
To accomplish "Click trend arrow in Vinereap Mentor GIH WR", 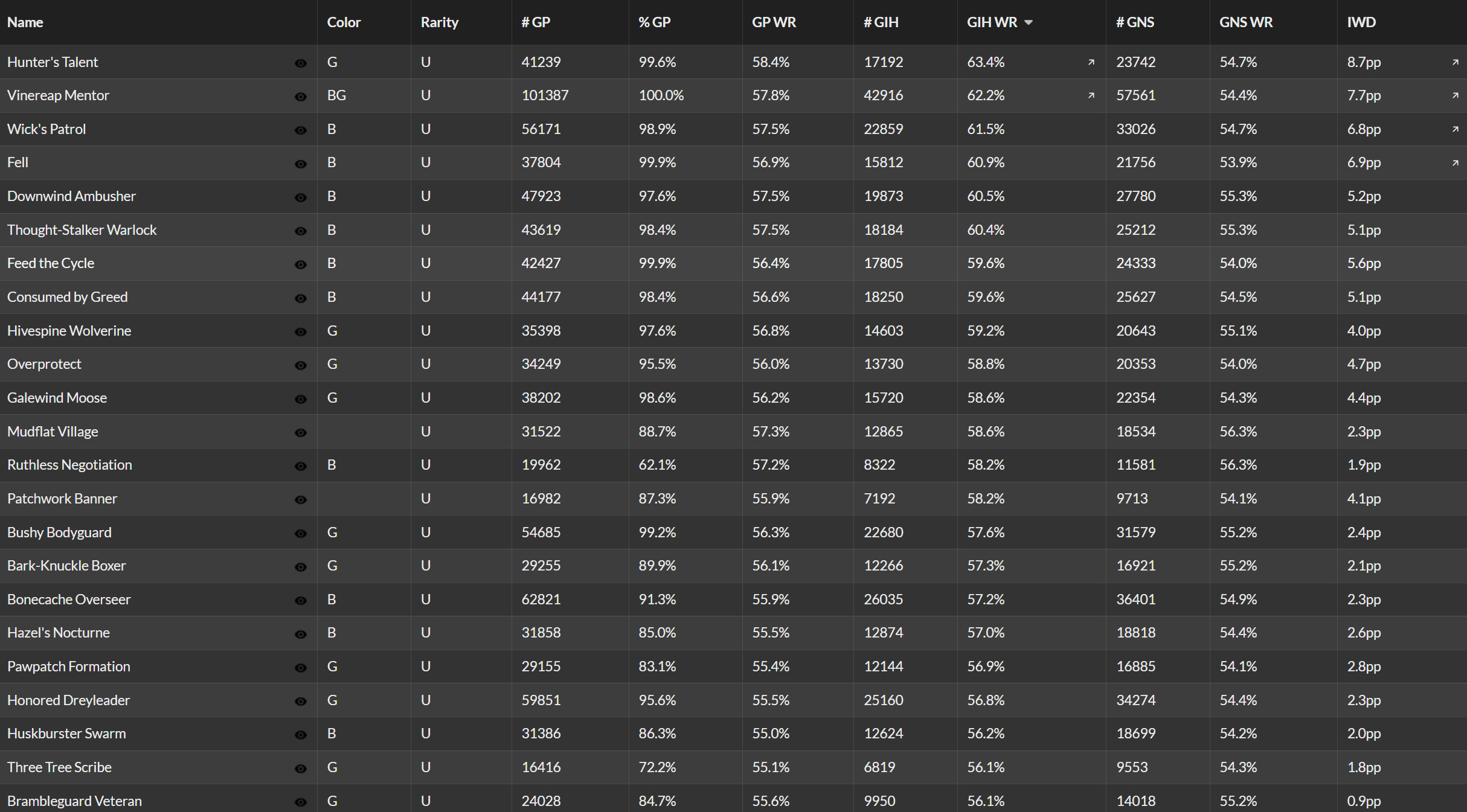I will [1091, 95].
